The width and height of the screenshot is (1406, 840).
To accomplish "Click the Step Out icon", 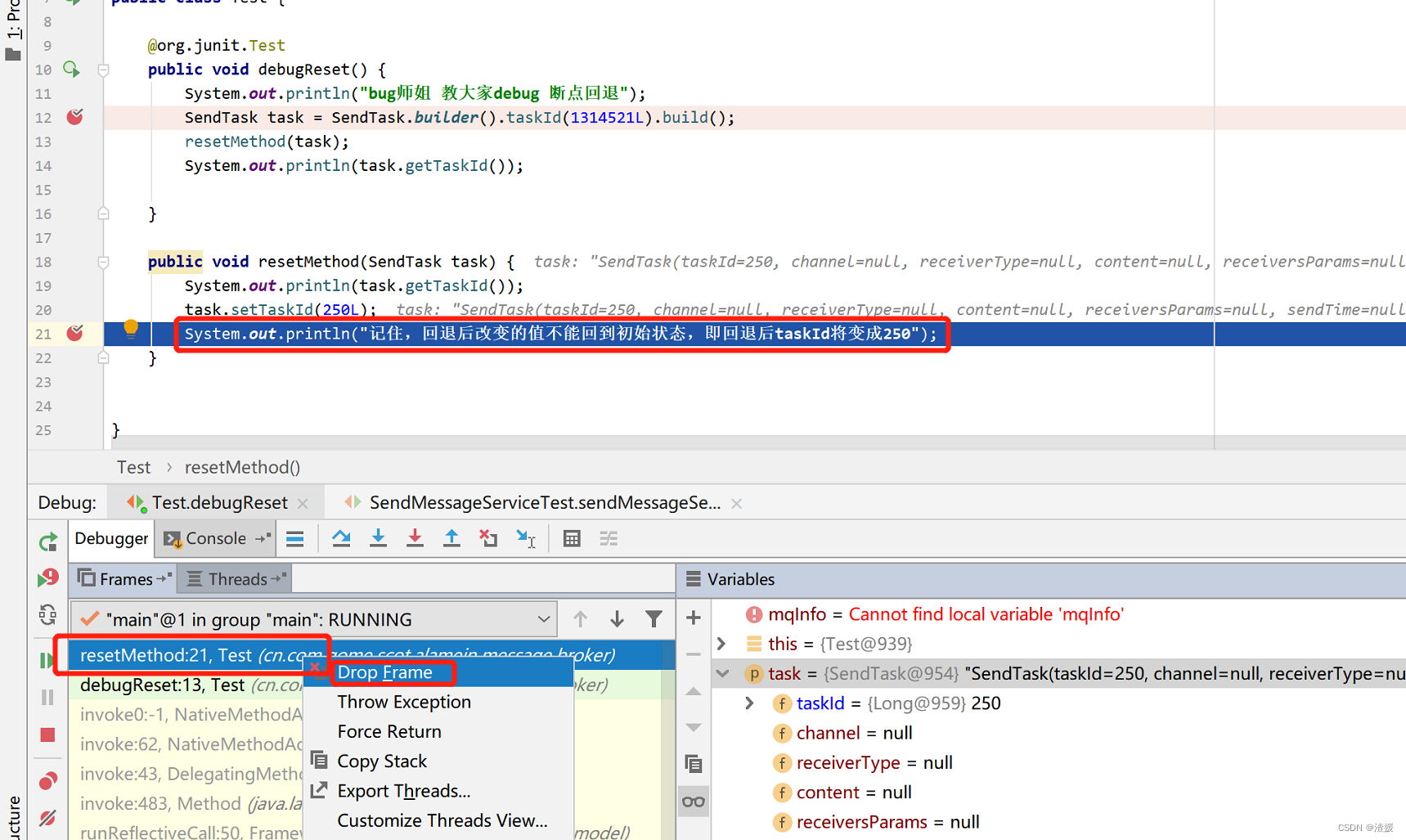I will point(451,538).
